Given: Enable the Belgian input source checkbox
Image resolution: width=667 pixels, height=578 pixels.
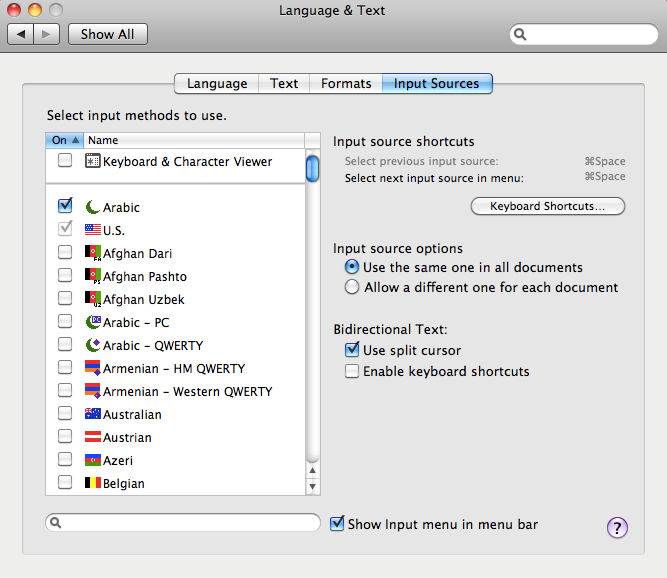Looking at the screenshot, I should click(x=65, y=482).
